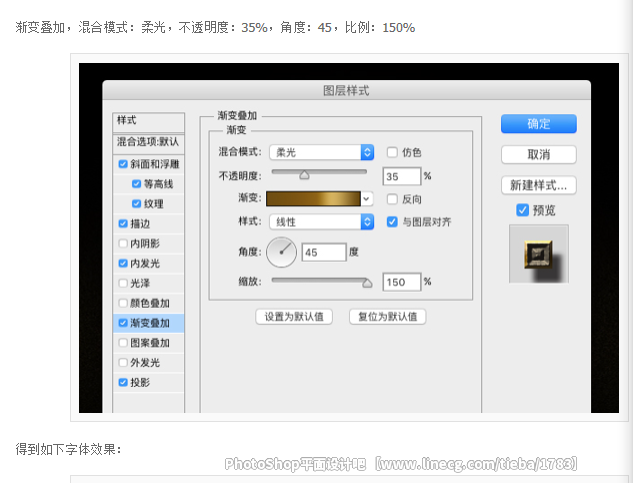Enable the 图案叠加 checkbox

pyautogui.click(x=123, y=343)
